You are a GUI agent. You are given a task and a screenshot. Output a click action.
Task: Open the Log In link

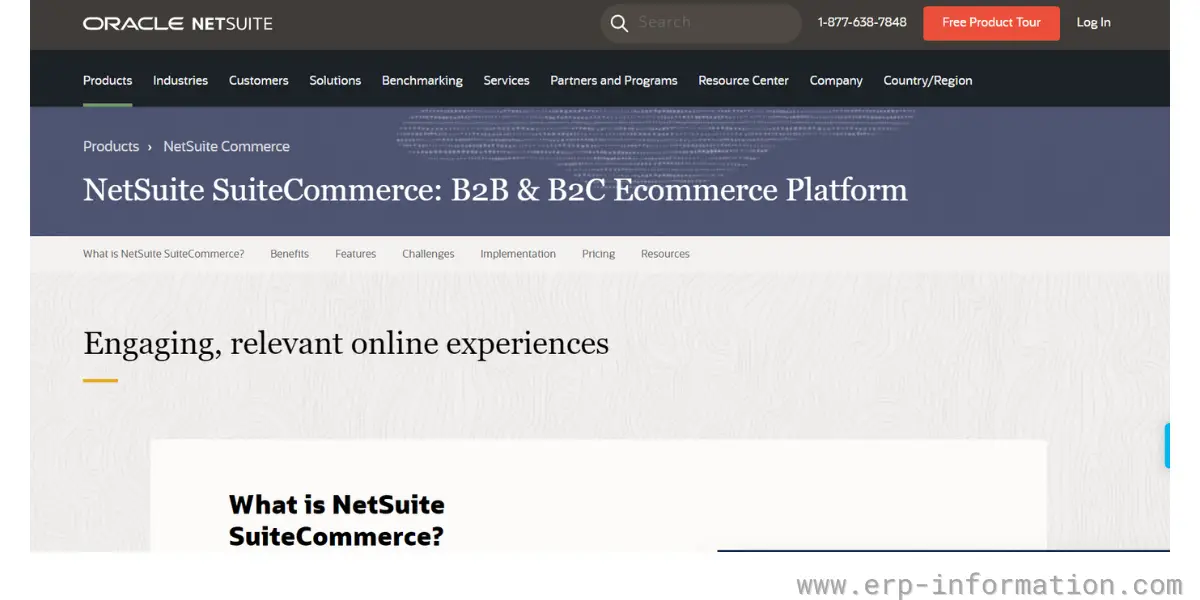point(1093,22)
